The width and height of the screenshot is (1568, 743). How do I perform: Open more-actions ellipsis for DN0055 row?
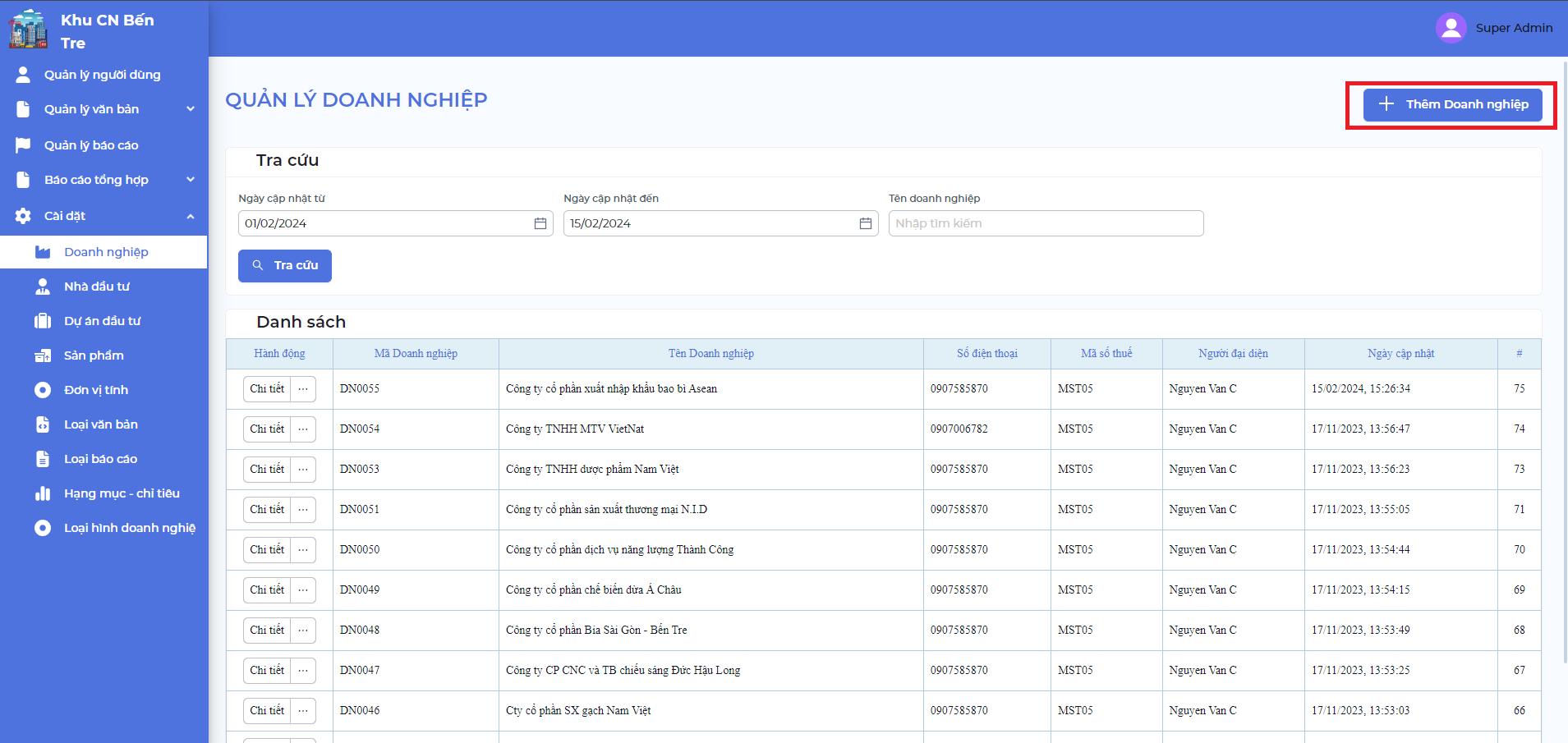point(303,389)
